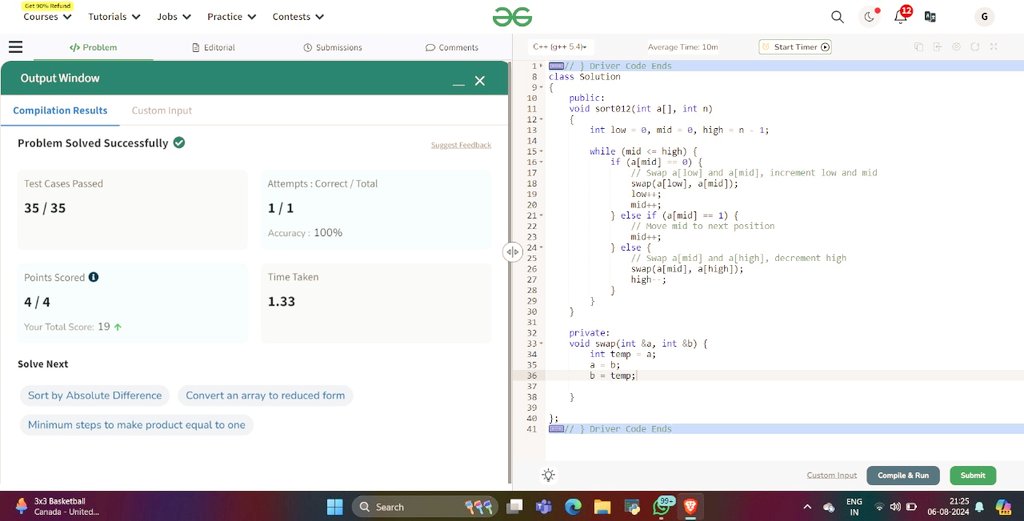Click the language translate icon in header
This screenshot has width=1024, height=521.
pos(930,17)
